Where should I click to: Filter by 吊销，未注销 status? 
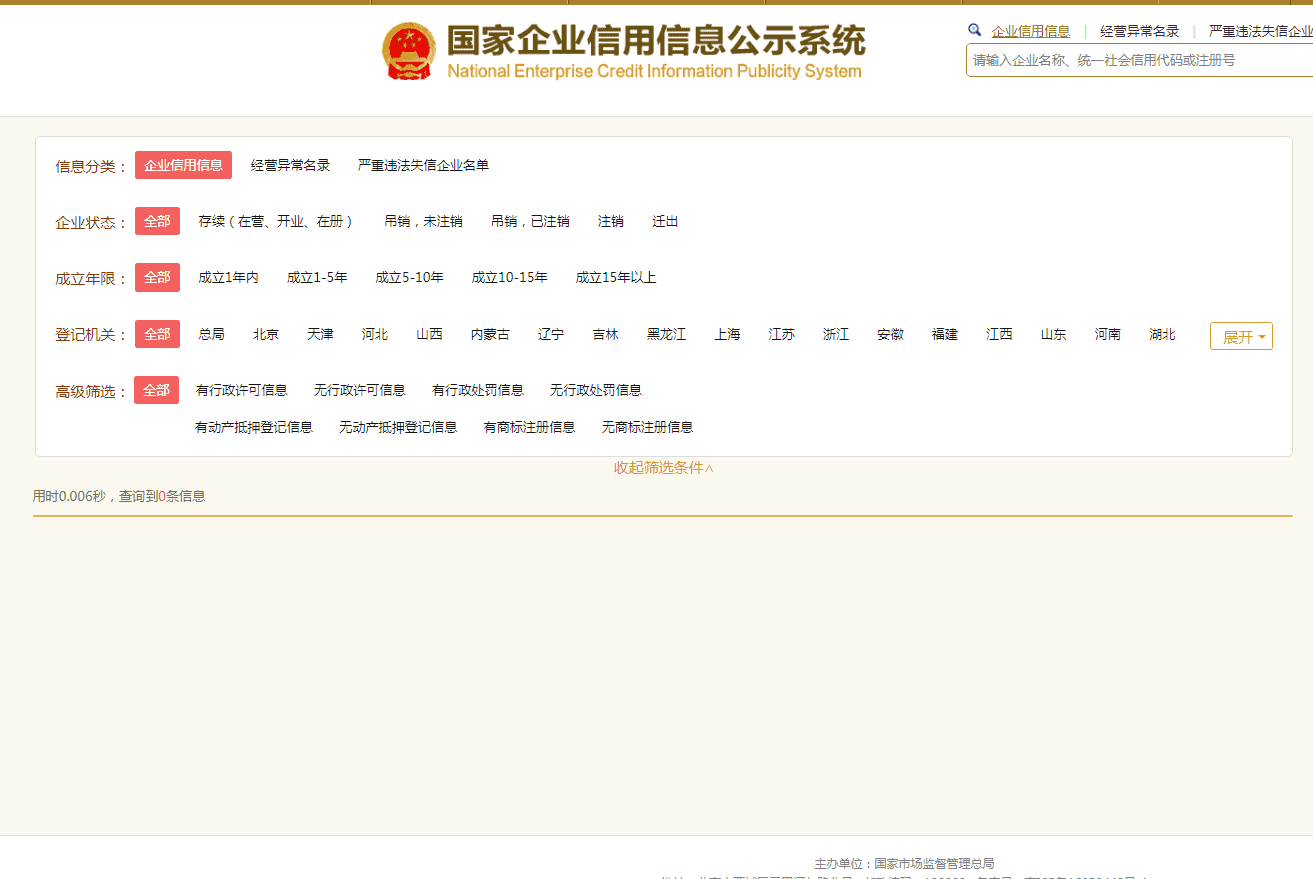(x=423, y=221)
